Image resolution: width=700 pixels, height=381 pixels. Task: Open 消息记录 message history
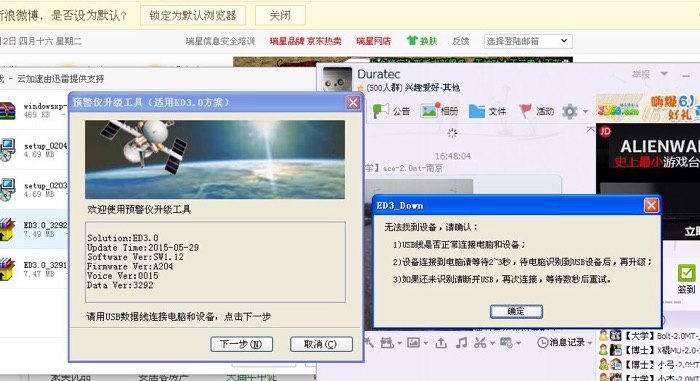(561, 343)
